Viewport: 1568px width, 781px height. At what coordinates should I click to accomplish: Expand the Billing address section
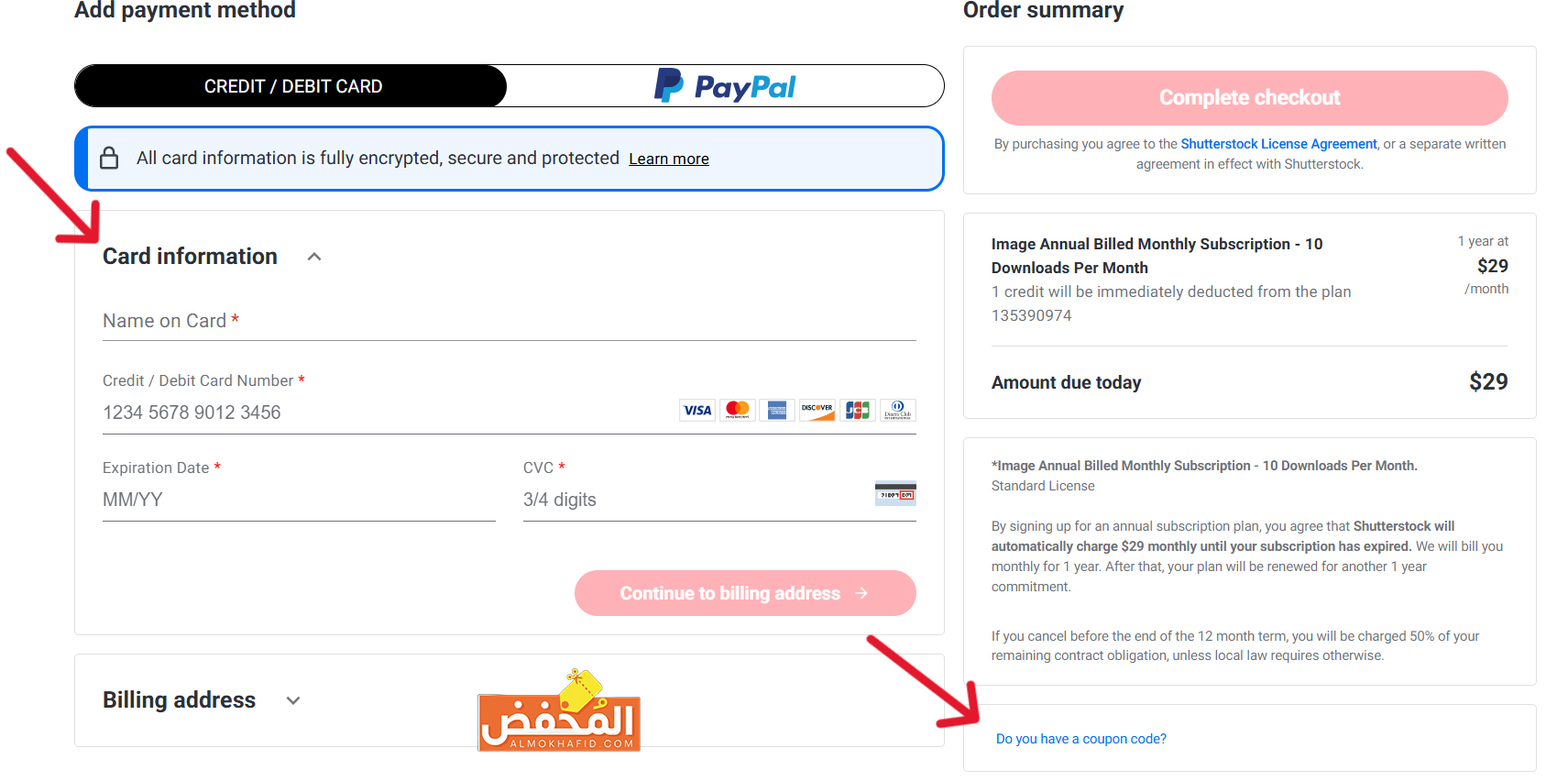pyautogui.click(x=293, y=700)
